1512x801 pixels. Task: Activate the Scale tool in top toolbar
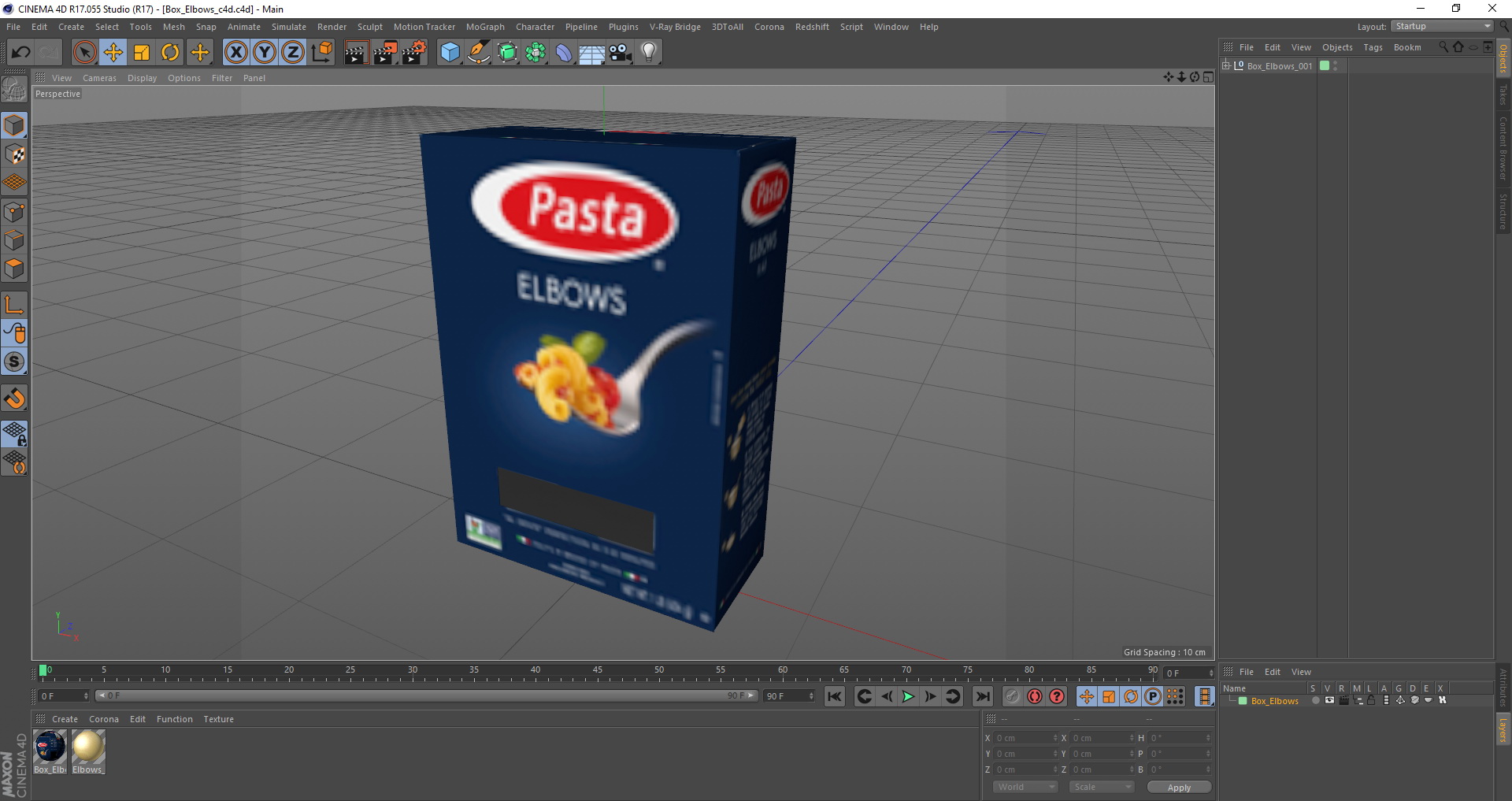142,53
